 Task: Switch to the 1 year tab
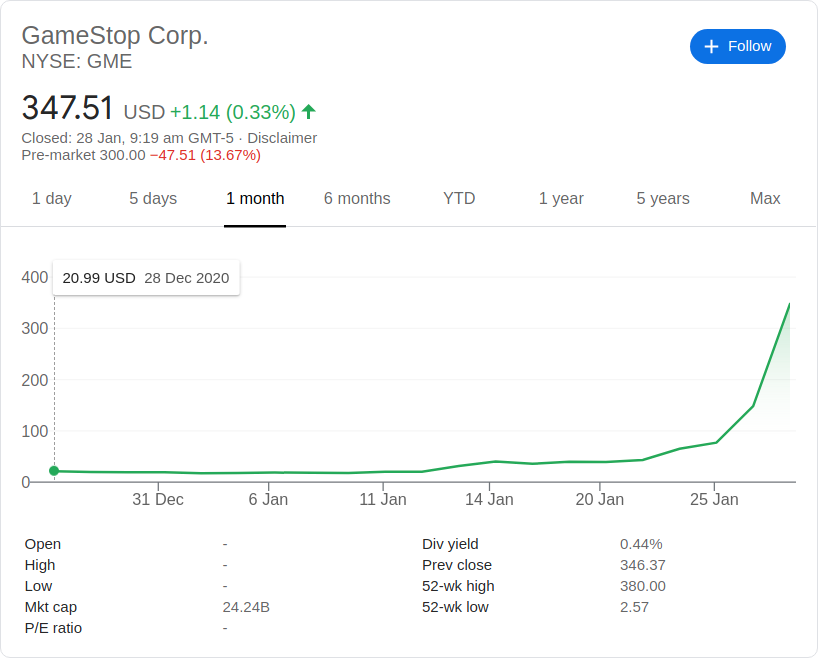[x=561, y=198]
